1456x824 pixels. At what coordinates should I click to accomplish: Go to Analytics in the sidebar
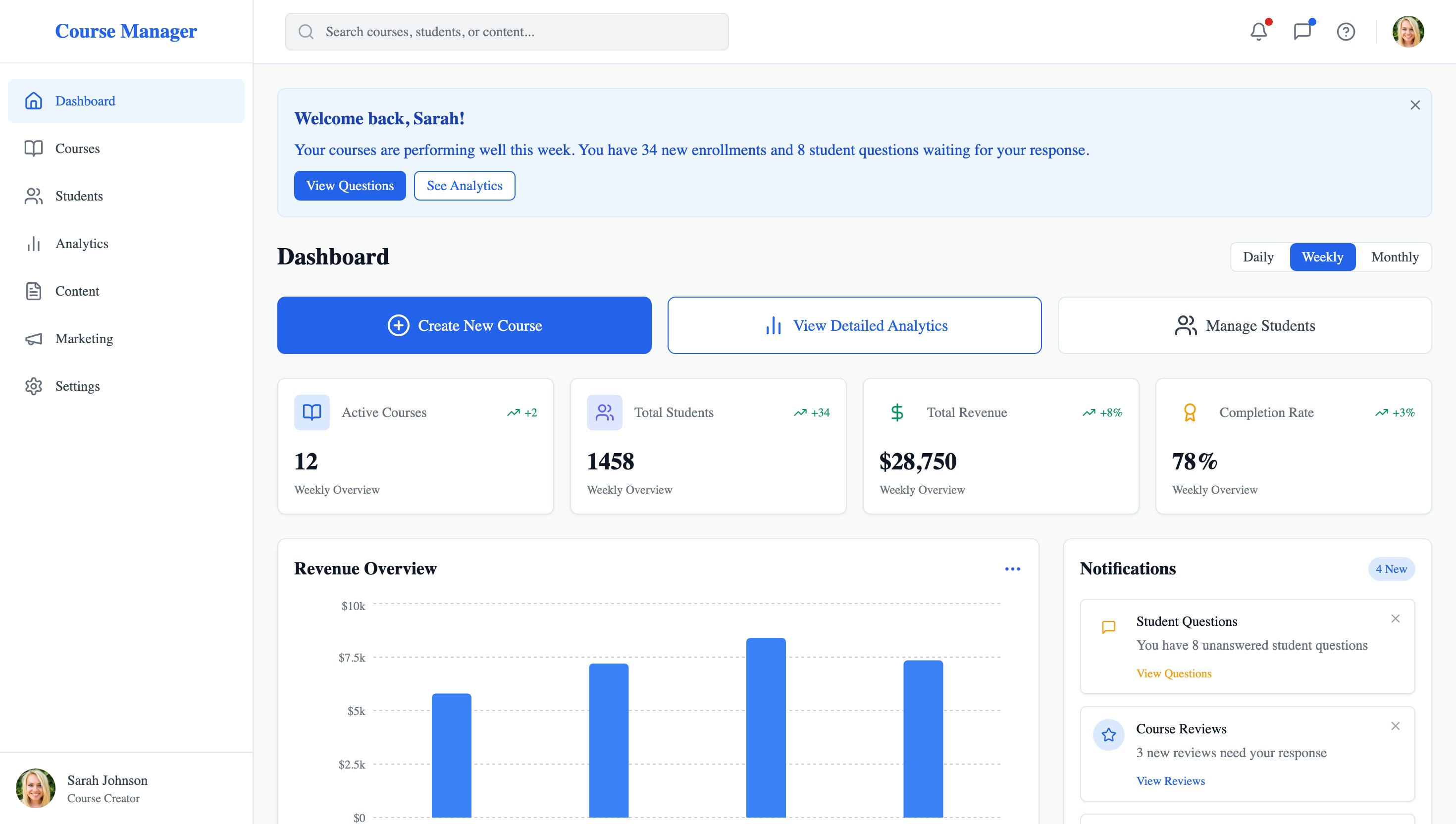[82, 243]
